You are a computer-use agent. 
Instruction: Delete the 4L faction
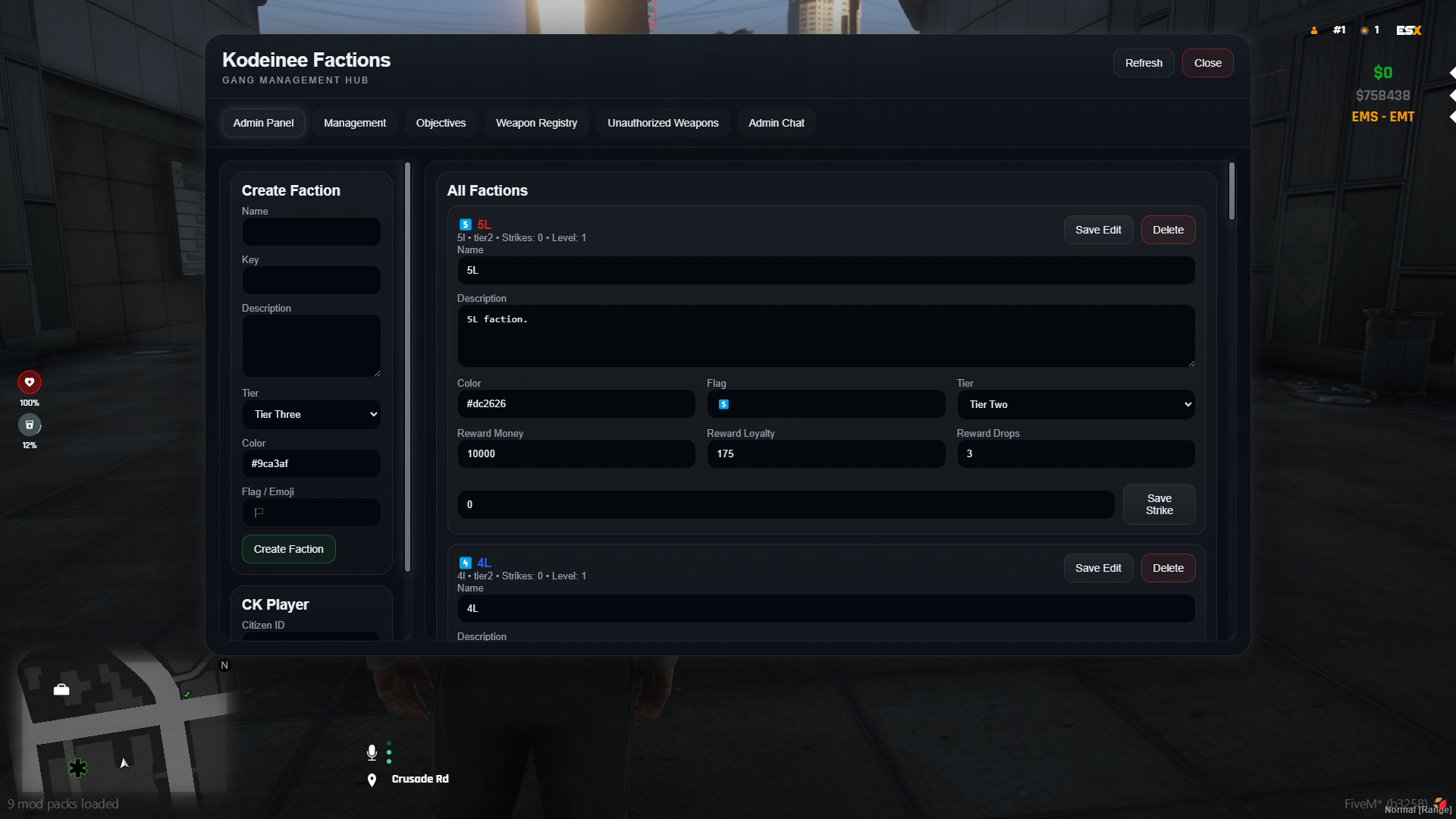click(x=1168, y=568)
